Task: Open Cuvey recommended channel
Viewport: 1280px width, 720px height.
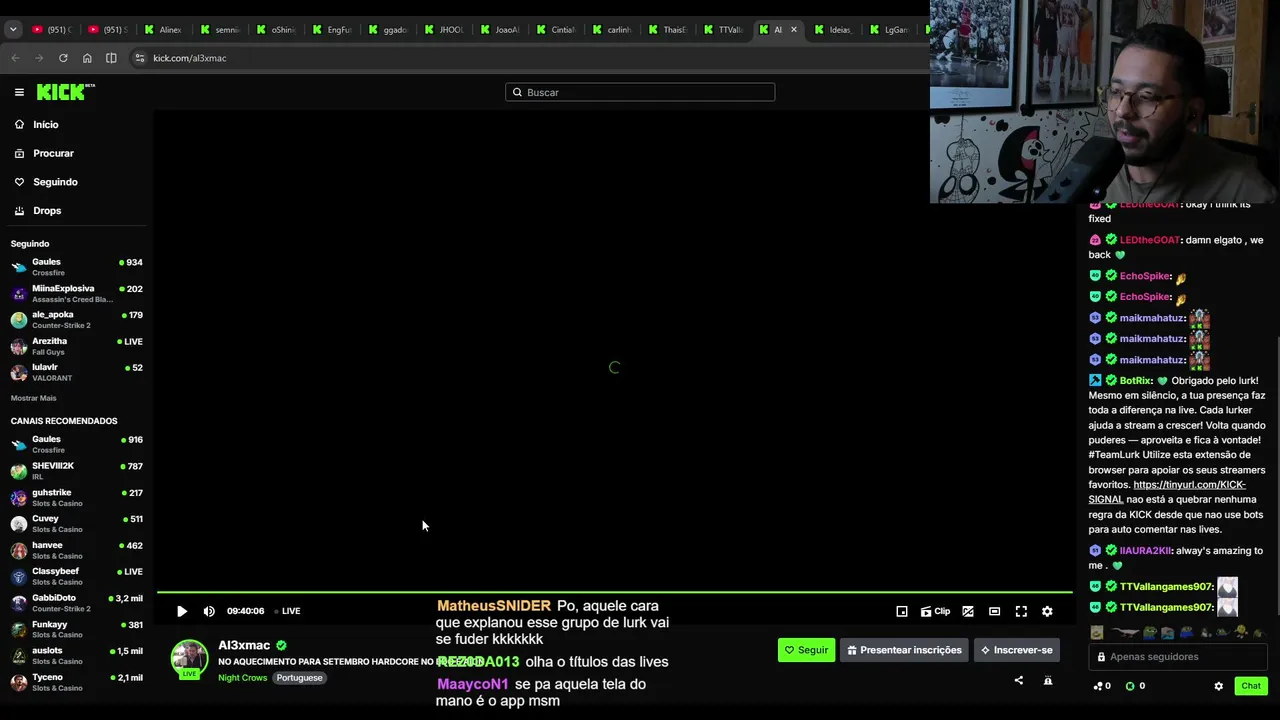Action: 76,524
